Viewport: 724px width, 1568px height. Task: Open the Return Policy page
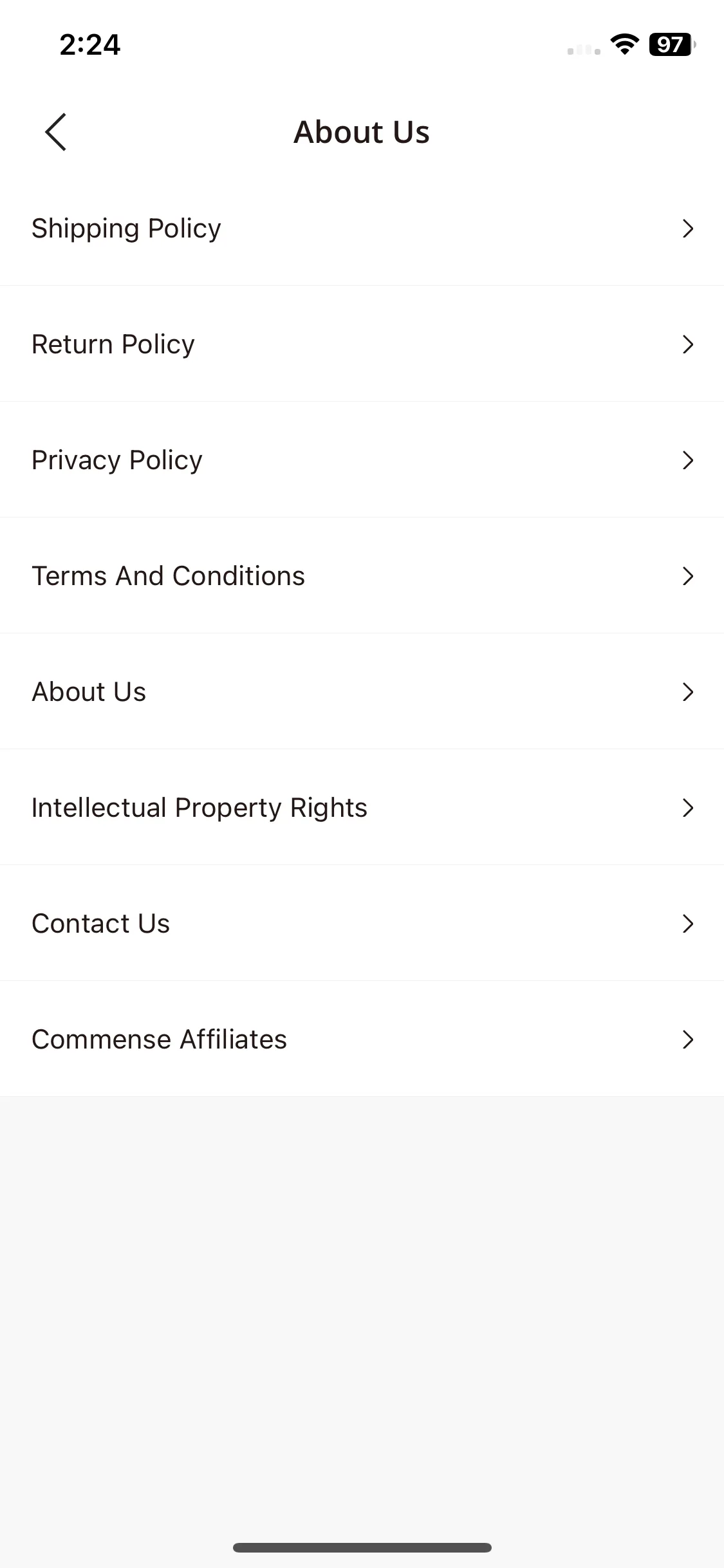[x=362, y=344]
